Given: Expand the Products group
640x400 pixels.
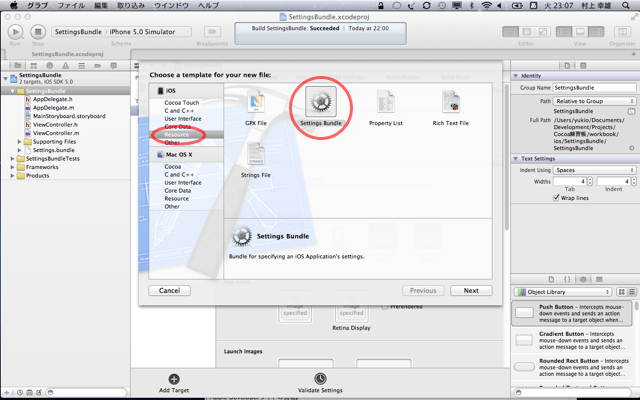Looking at the screenshot, I should (13, 176).
